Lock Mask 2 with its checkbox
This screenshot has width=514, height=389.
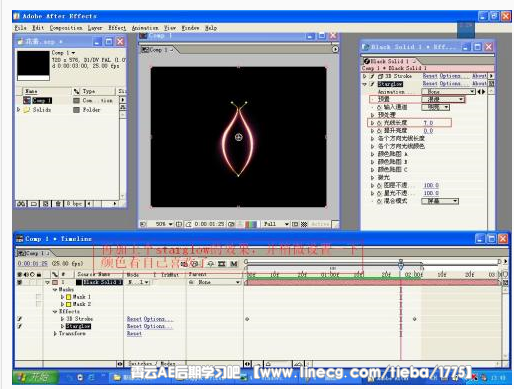point(39,304)
